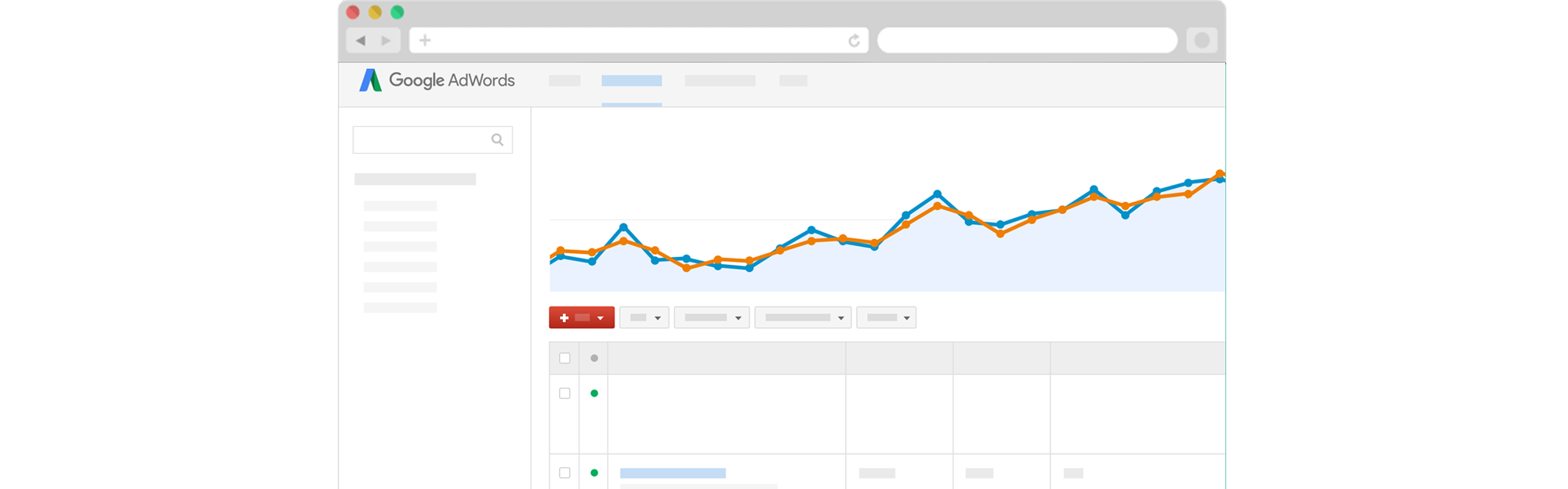Click the Google AdWords logo icon

point(370,80)
